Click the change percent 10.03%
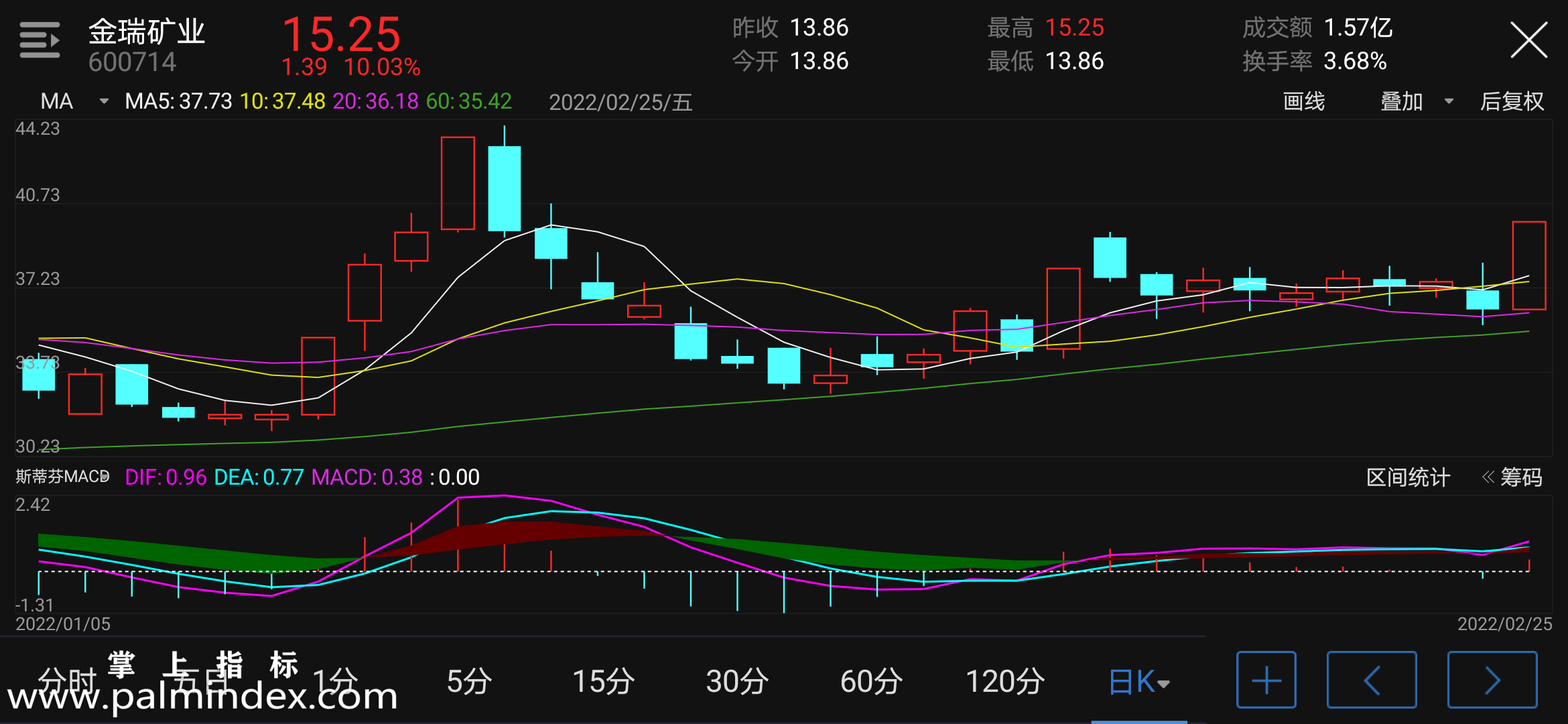1568x724 pixels. tap(382, 67)
